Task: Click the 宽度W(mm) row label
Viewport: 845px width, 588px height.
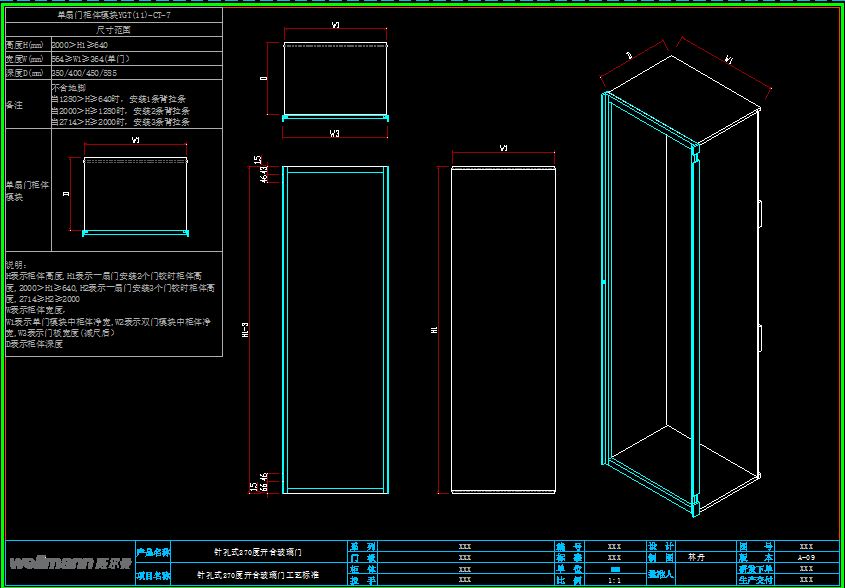Action: pos(26,59)
